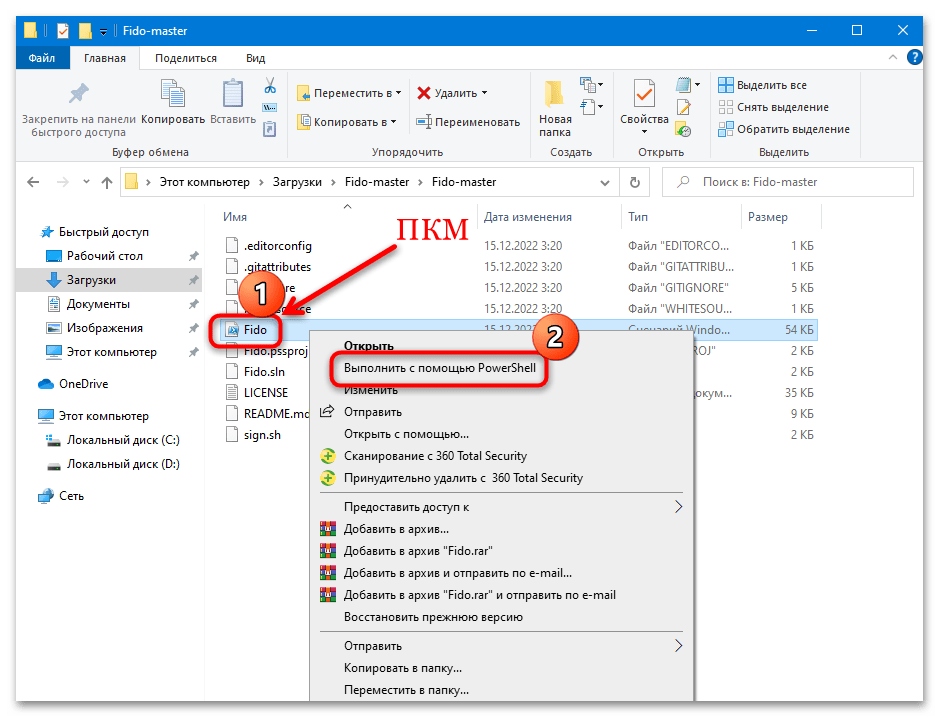Click the Cut scissors icon
This screenshot has width=939, height=717.
point(270,86)
